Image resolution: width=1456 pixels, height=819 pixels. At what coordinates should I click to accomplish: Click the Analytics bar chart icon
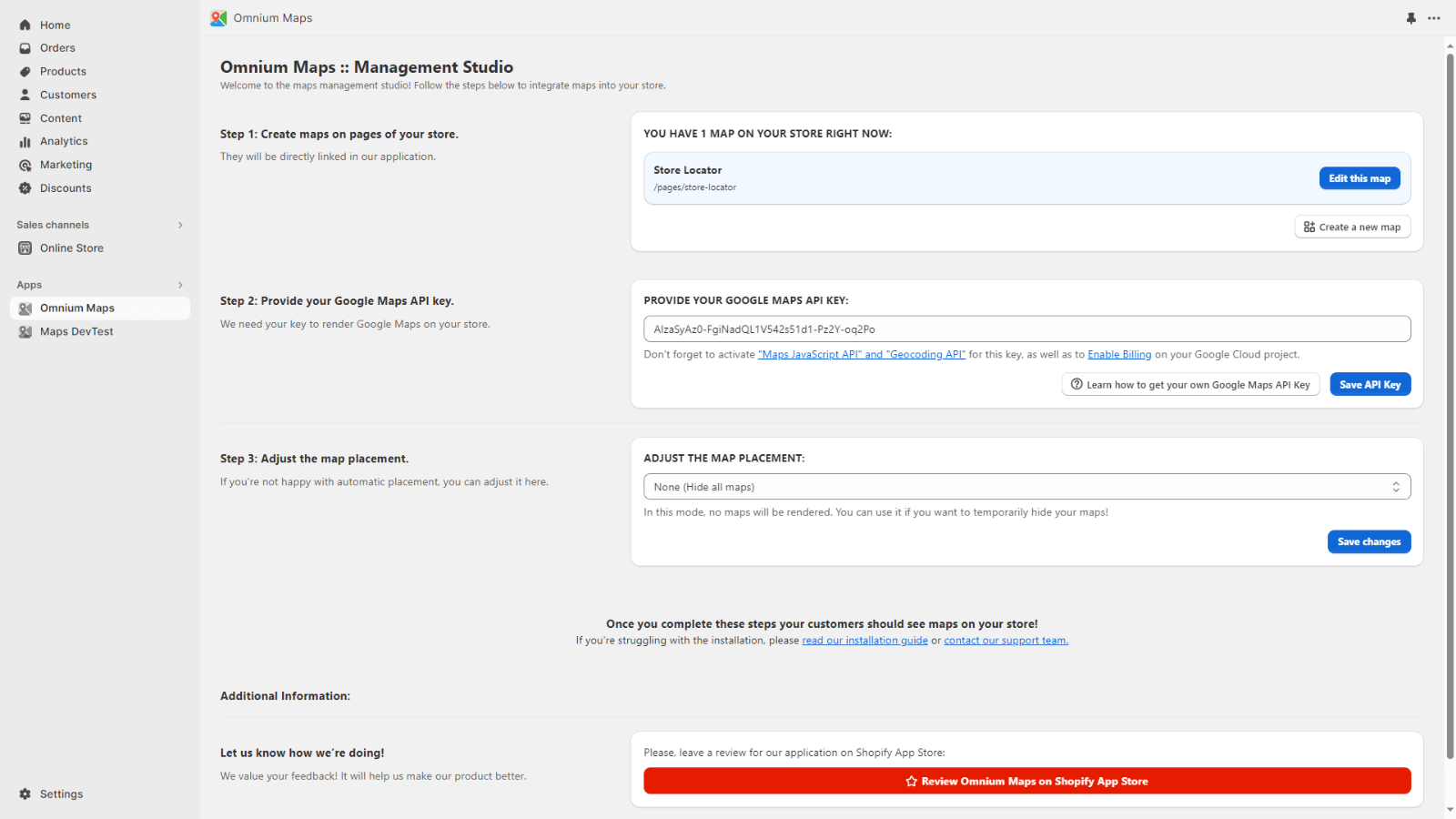25,142
